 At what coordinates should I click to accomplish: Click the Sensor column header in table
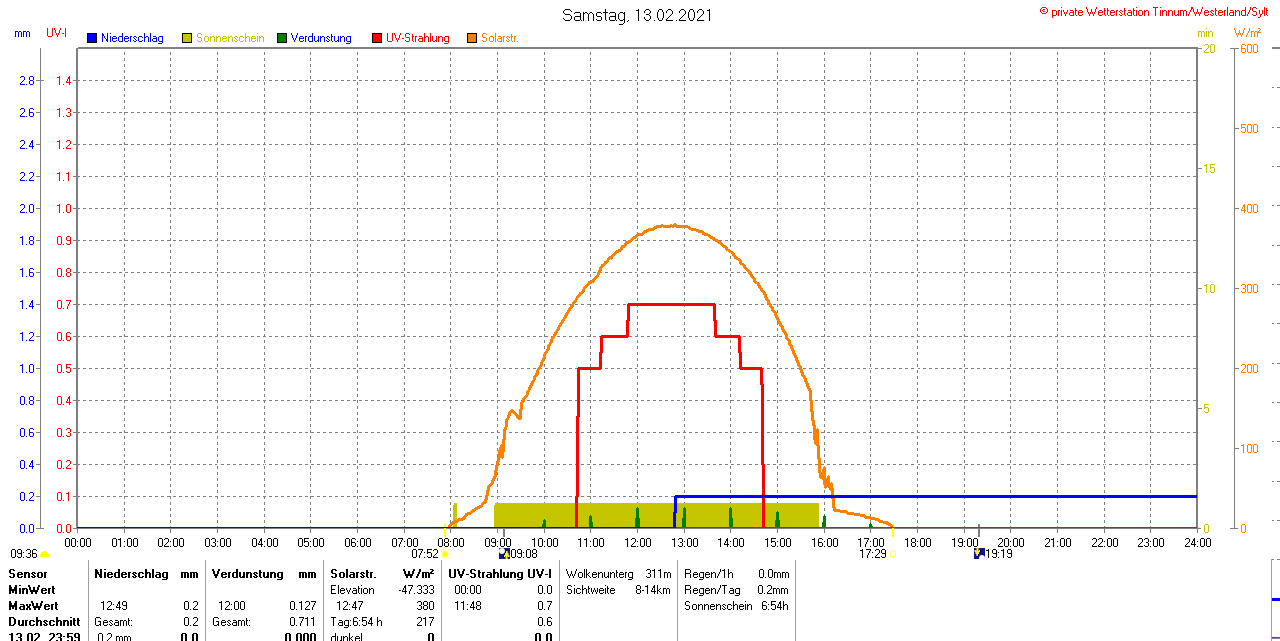(x=27, y=574)
